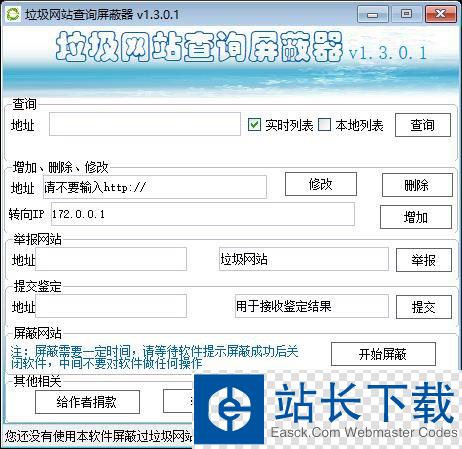
Task: Click the 增加 add button
Action: pos(416,217)
